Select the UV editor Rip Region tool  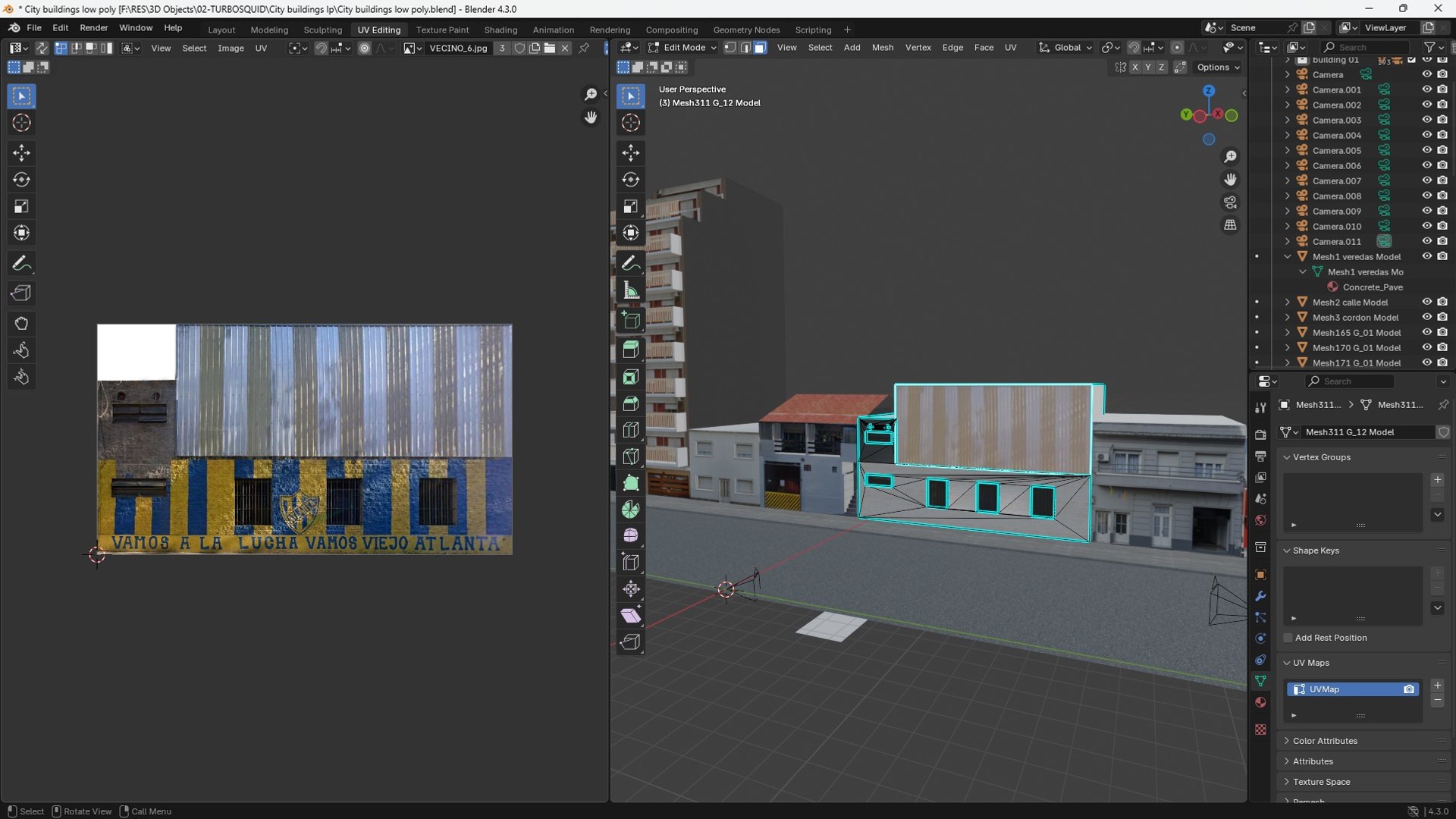tap(21, 293)
